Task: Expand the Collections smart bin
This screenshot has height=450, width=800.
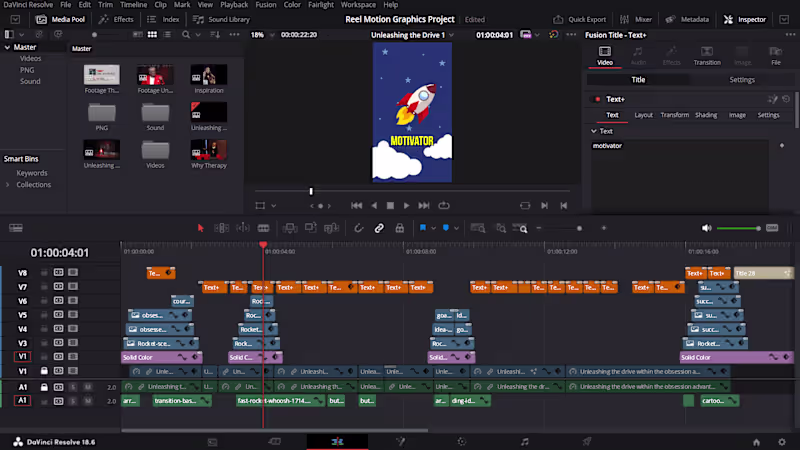Action: 8,184
